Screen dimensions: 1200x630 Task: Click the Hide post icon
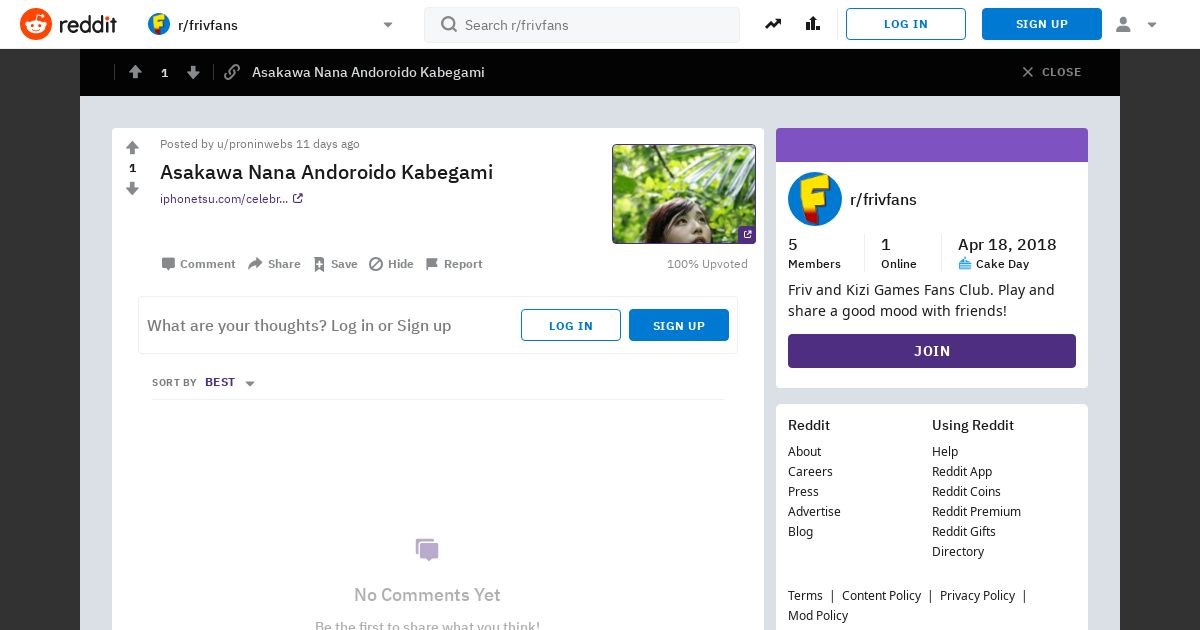[x=376, y=264]
